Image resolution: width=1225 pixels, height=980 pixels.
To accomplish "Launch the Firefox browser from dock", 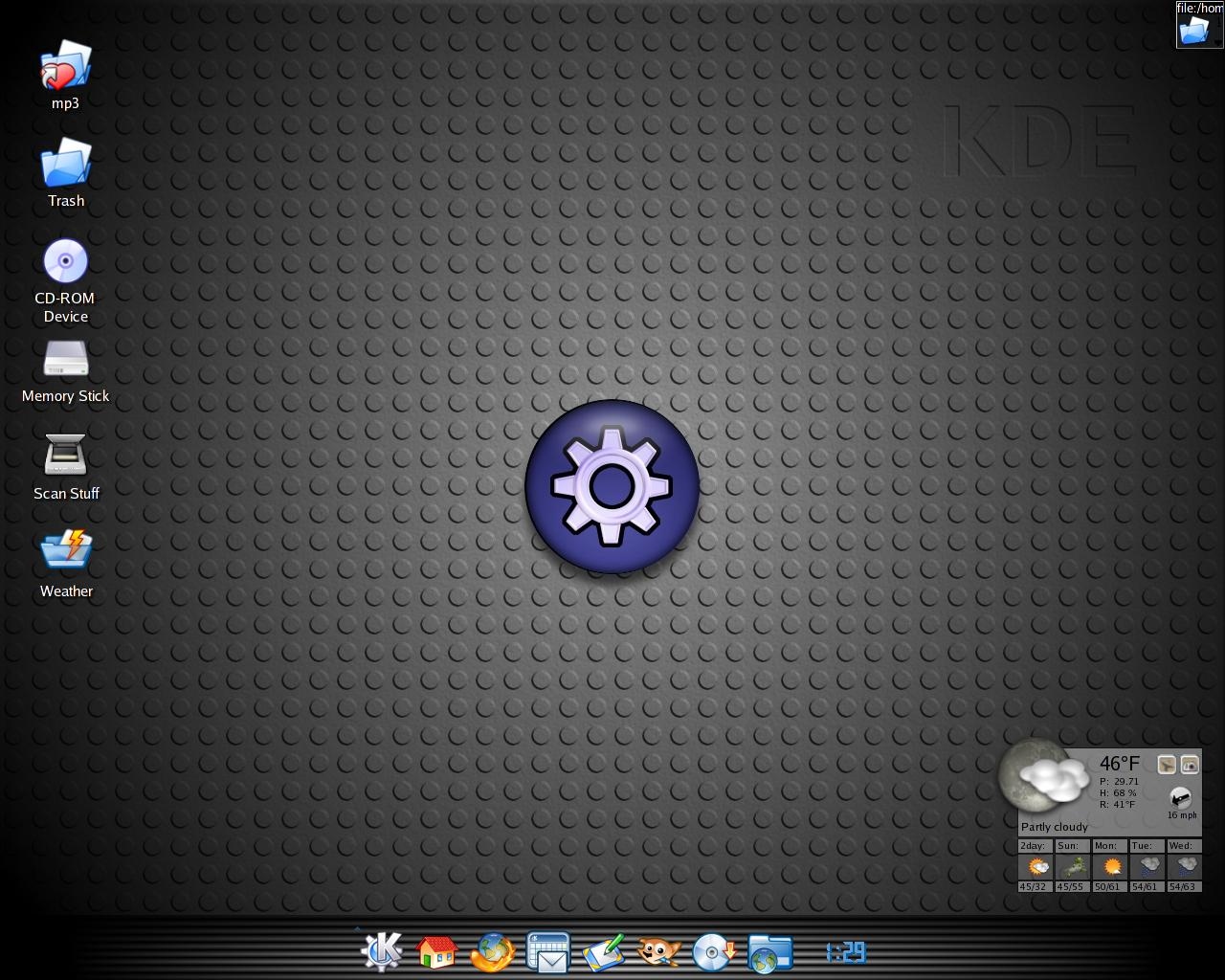I will tap(493, 953).
